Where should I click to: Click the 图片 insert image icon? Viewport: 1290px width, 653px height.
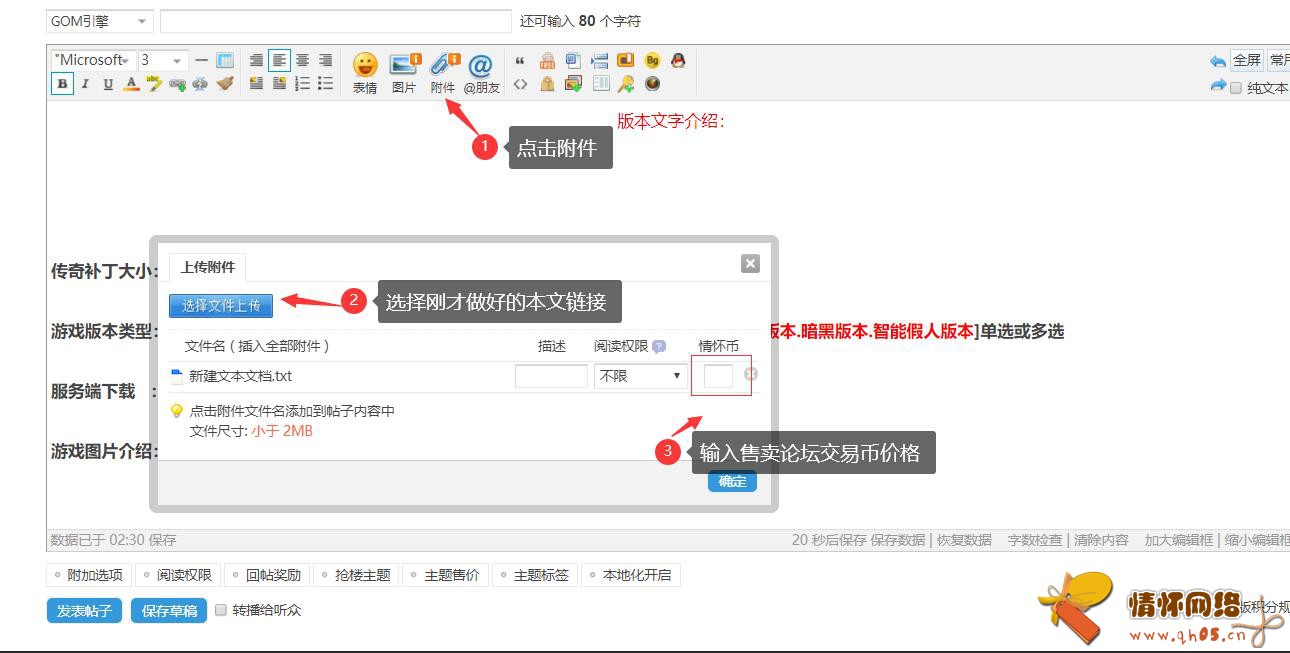404,66
